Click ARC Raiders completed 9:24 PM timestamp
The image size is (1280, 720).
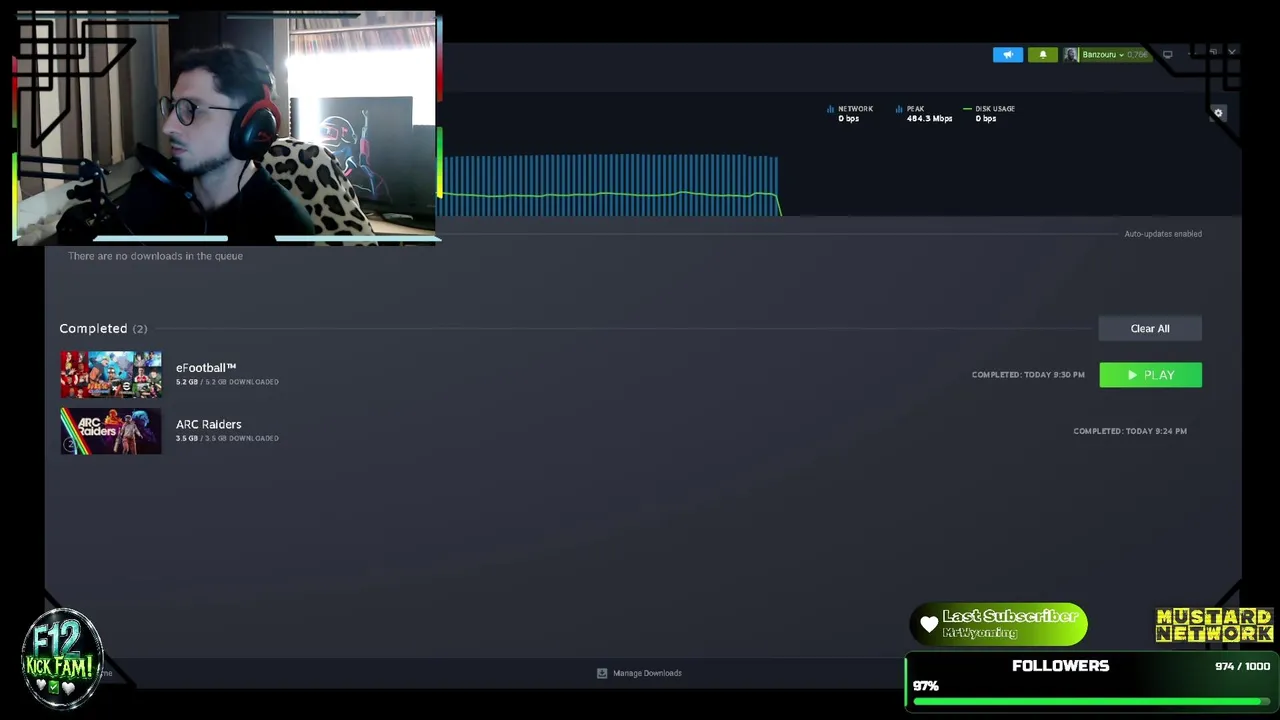(1130, 431)
